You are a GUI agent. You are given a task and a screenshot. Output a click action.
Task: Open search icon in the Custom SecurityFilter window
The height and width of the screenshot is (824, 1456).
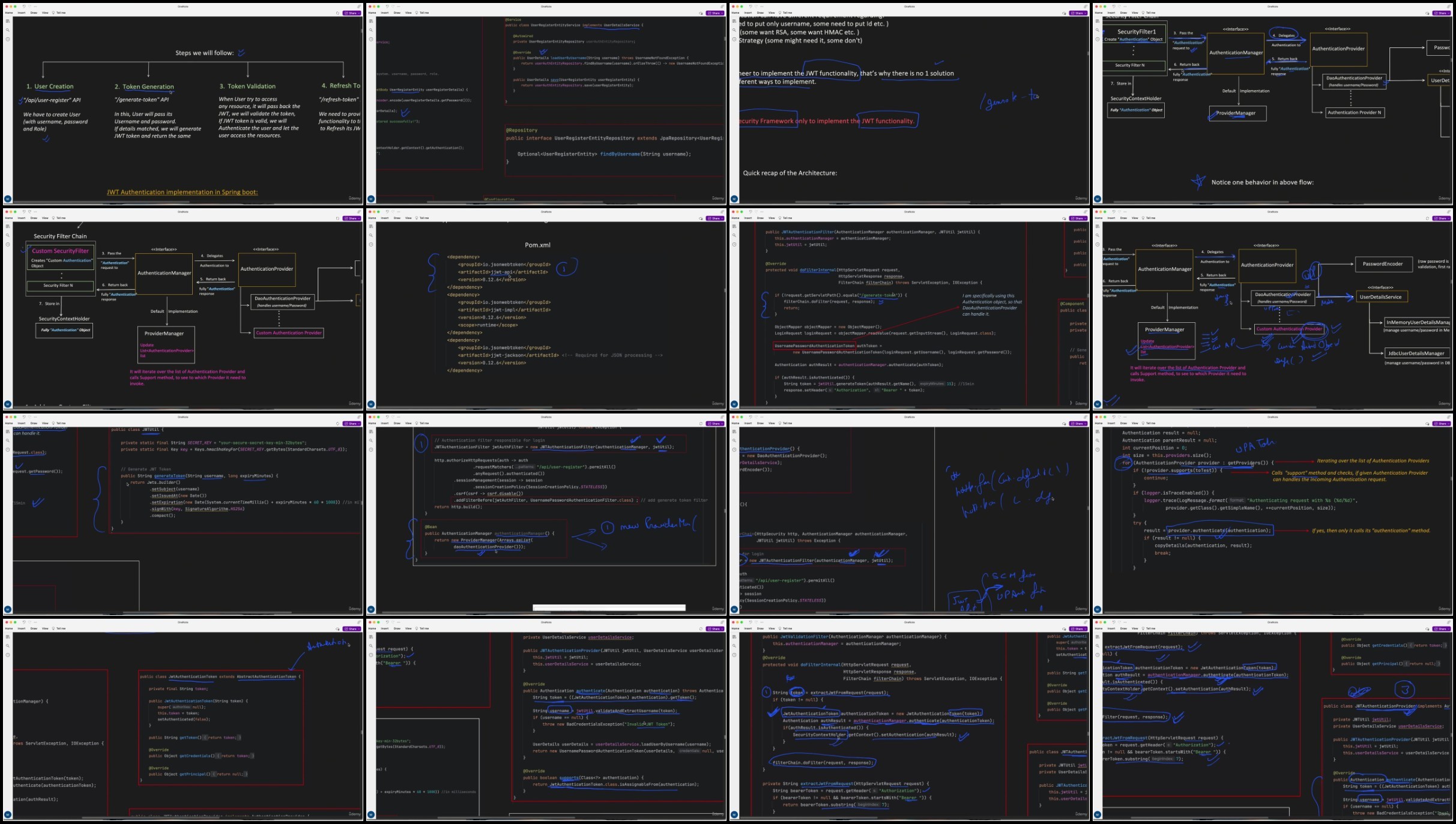(8, 235)
